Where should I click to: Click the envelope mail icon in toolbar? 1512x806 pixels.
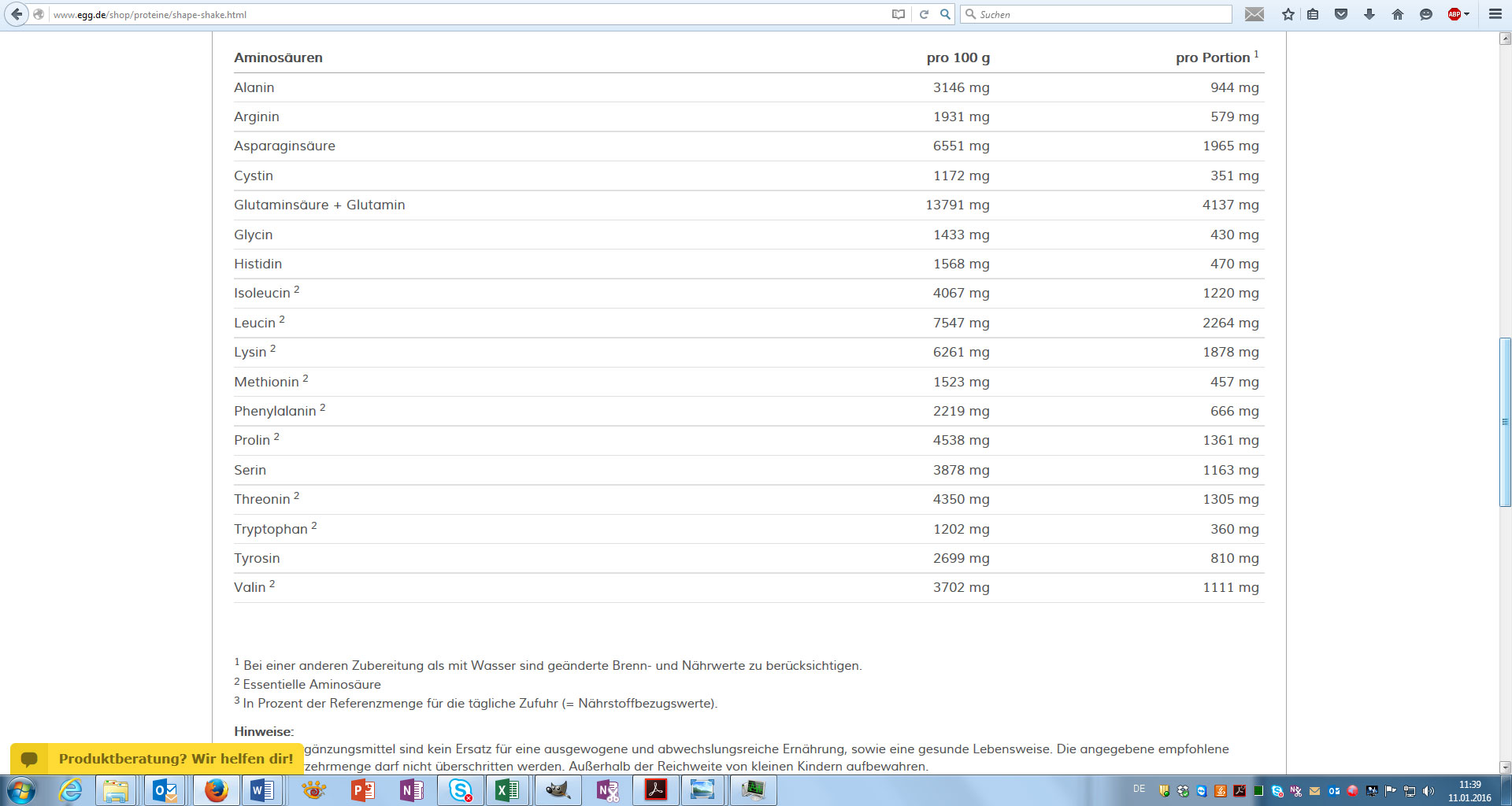pos(1254,14)
